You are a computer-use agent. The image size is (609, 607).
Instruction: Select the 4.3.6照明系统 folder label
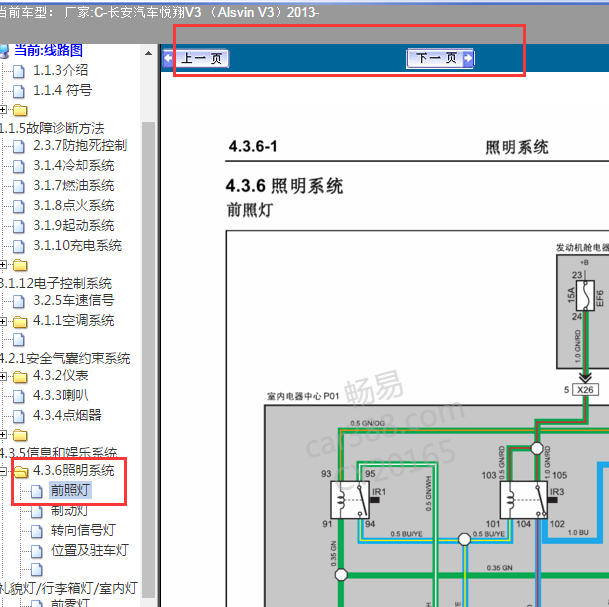tap(73, 470)
